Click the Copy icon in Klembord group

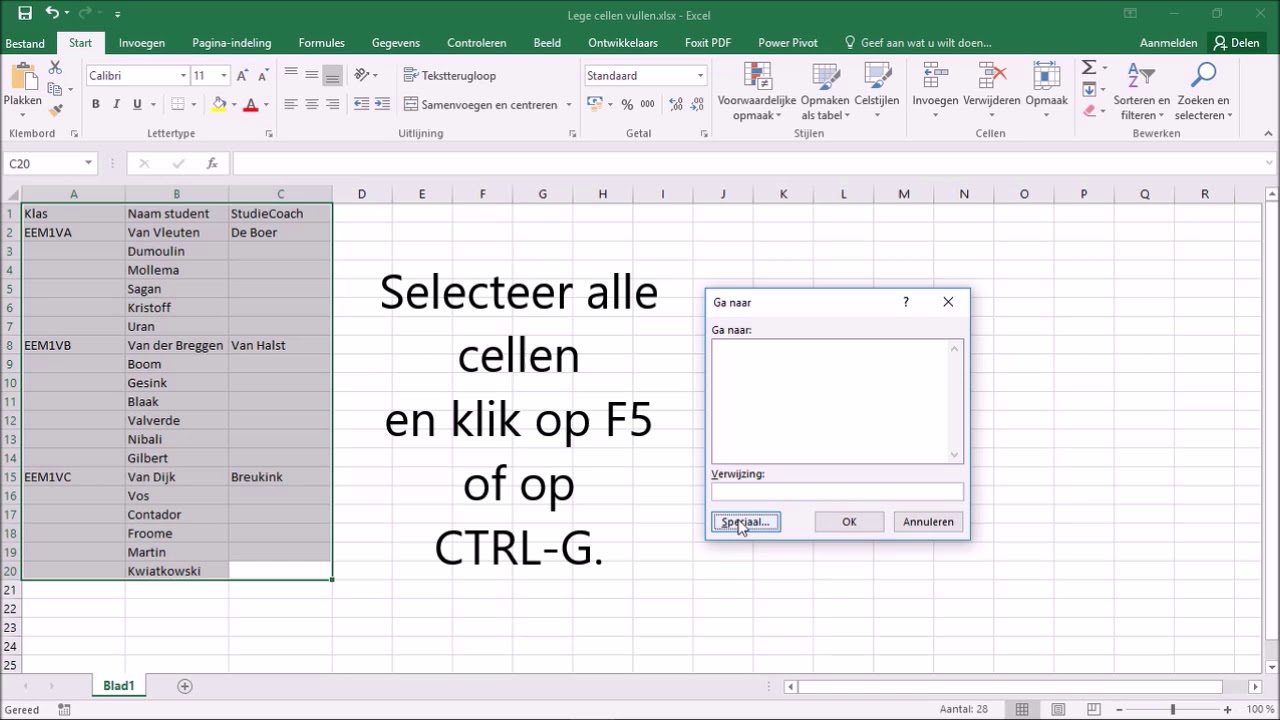click(55, 89)
